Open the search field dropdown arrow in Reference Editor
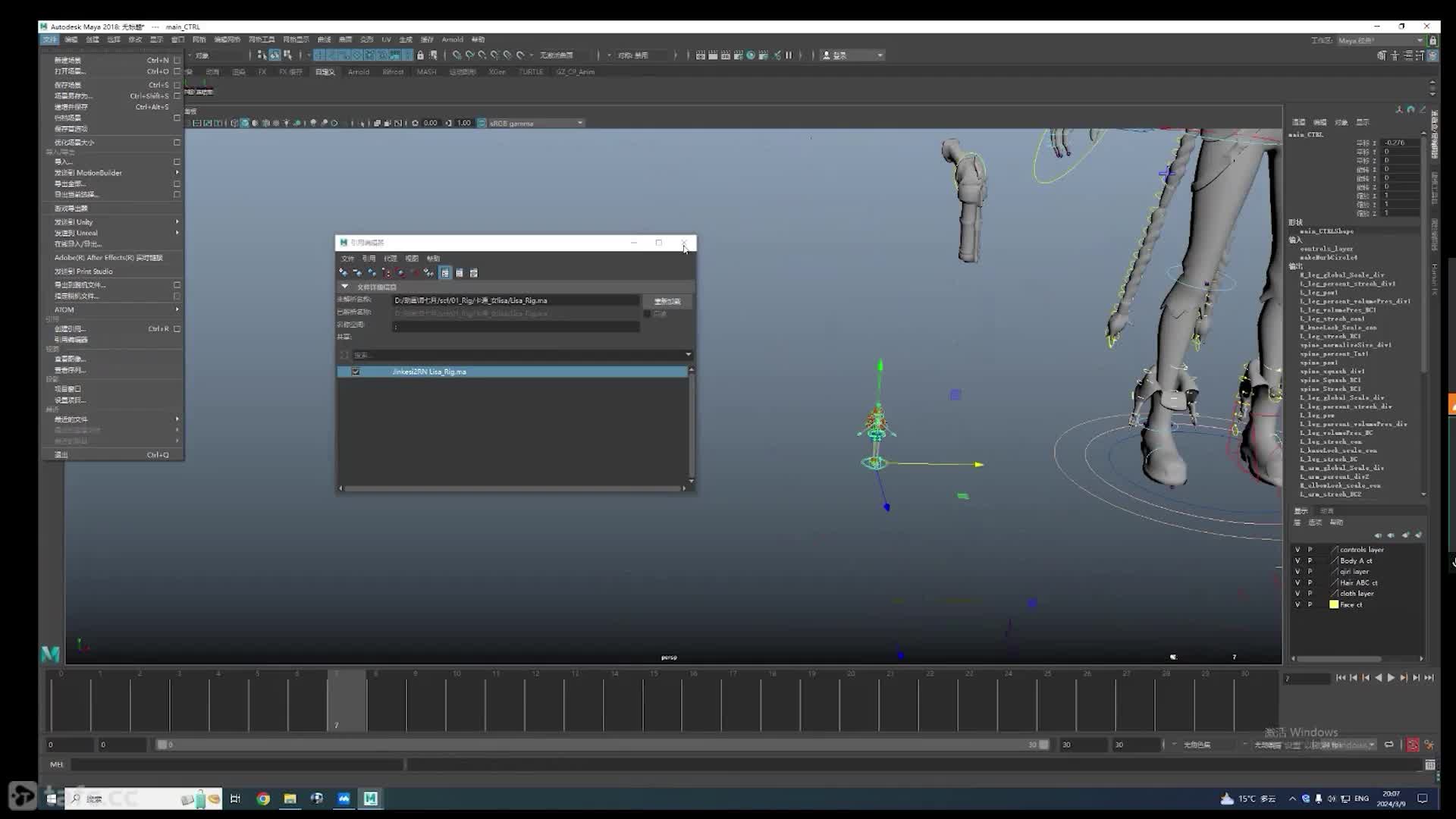This screenshot has width=1456, height=819. point(688,355)
